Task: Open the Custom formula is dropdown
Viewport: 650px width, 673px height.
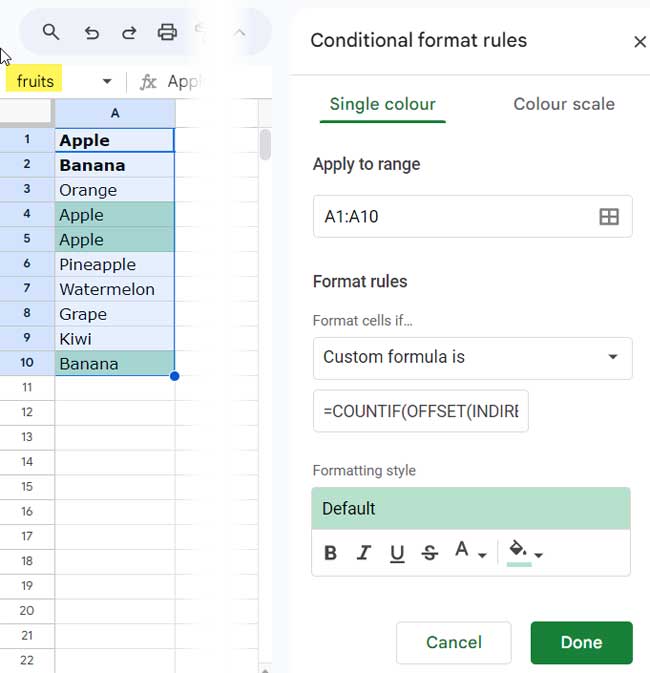Action: point(473,358)
